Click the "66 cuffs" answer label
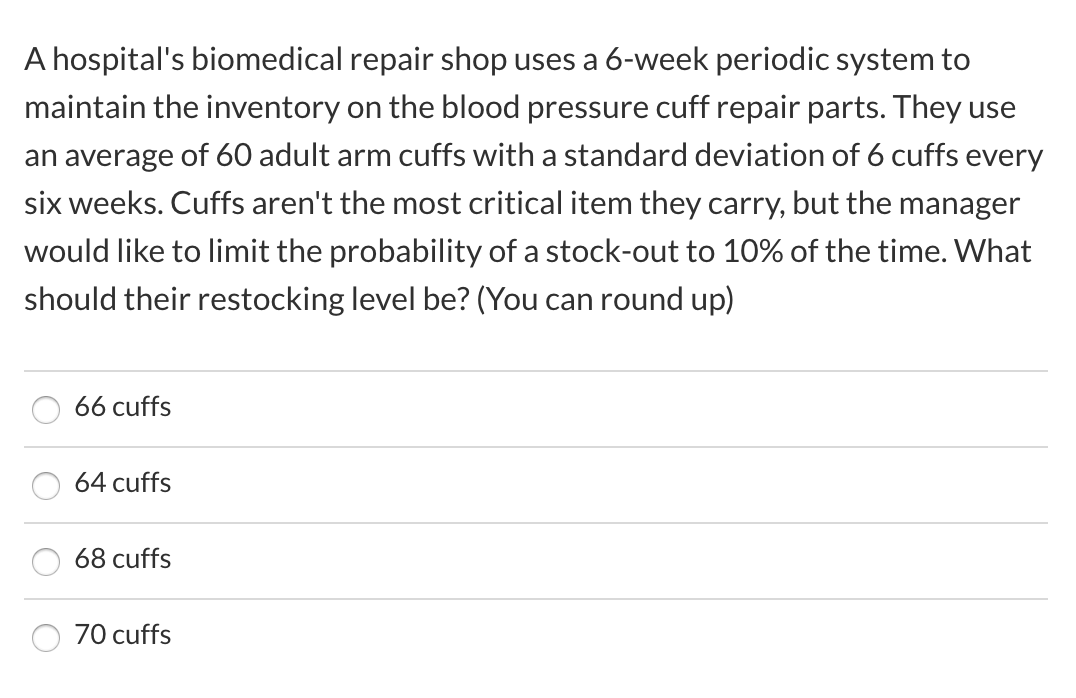Image resolution: width=1076 pixels, height=698 pixels. pyautogui.click(x=123, y=407)
